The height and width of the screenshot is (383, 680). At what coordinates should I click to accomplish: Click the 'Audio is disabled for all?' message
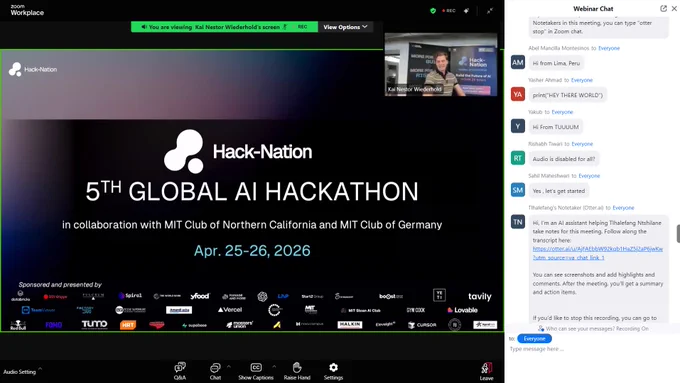pos(564,159)
